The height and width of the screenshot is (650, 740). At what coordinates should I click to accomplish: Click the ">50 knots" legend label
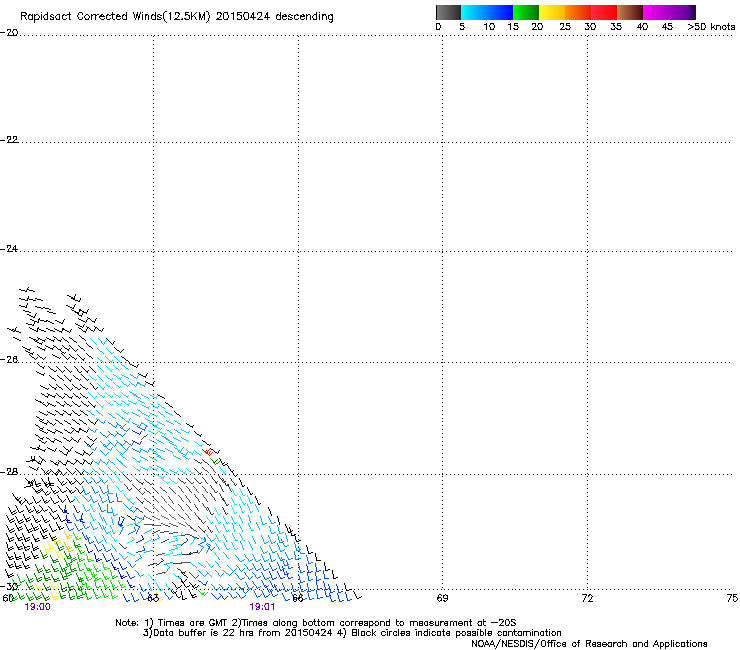tap(711, 27)
